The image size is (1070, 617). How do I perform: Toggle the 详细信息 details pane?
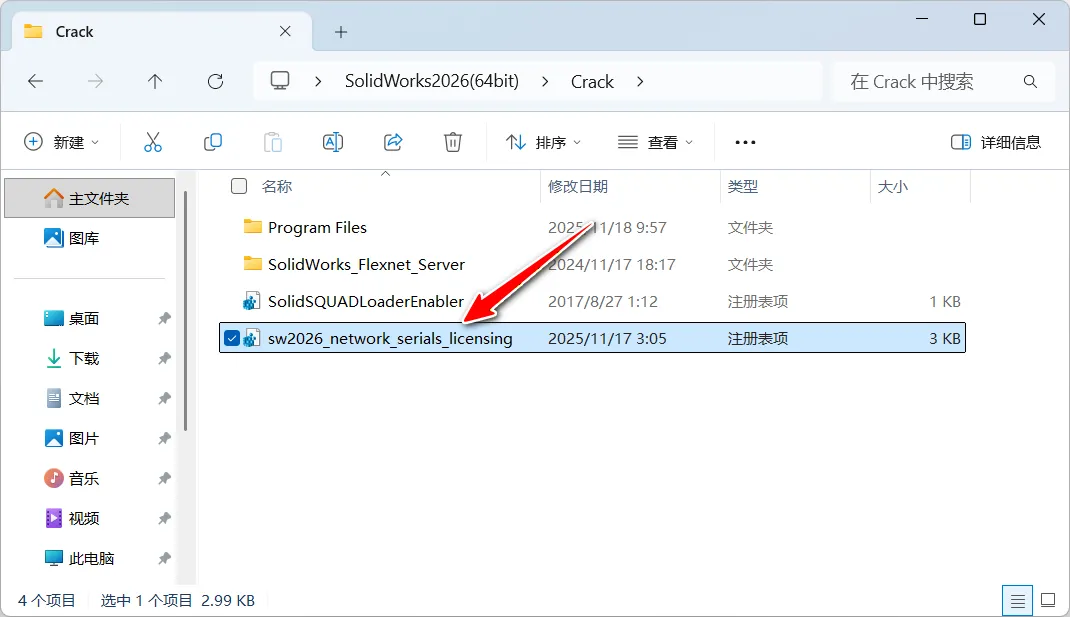[996, 142]
